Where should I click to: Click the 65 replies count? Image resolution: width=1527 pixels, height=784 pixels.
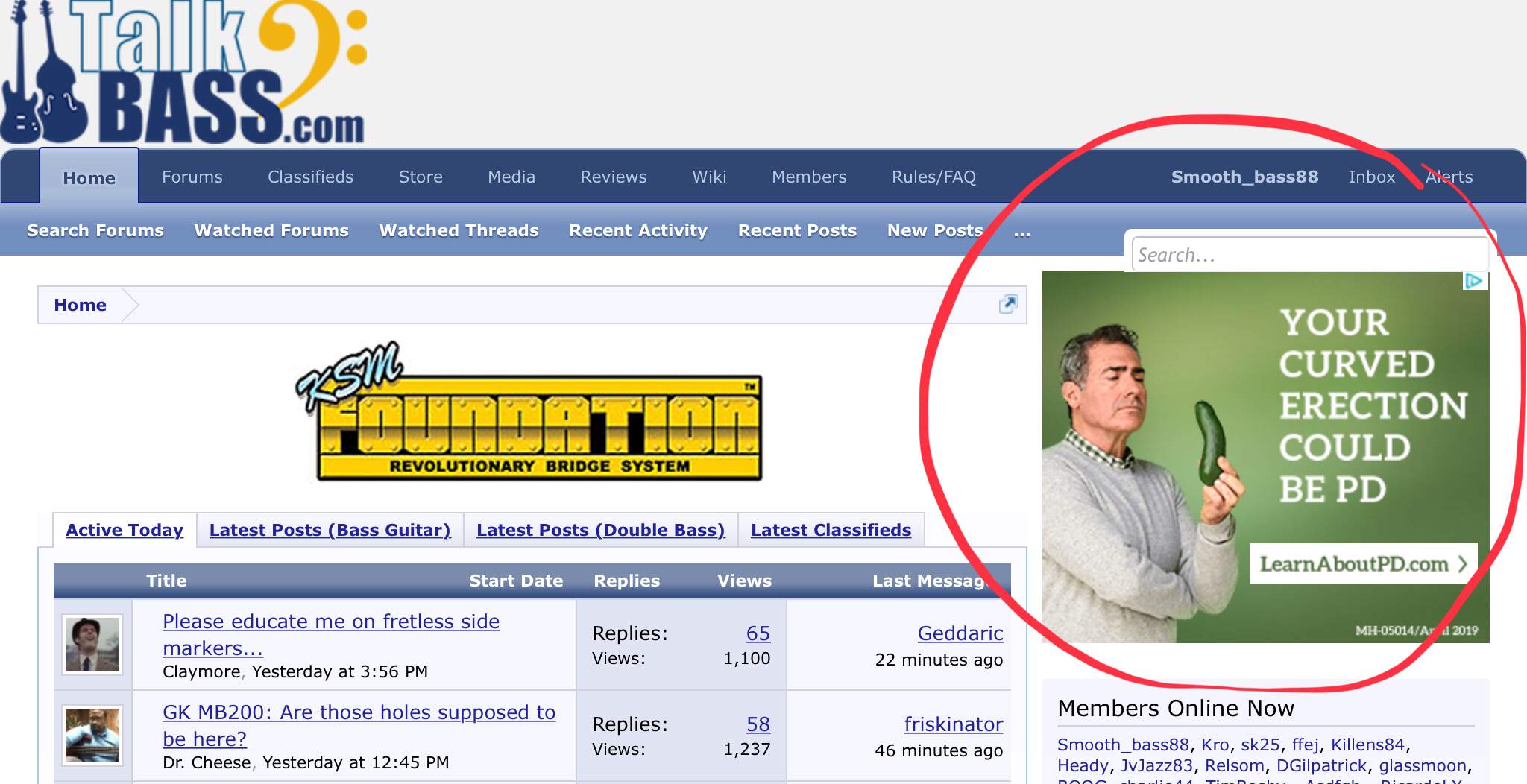click(x=758, y=633)
